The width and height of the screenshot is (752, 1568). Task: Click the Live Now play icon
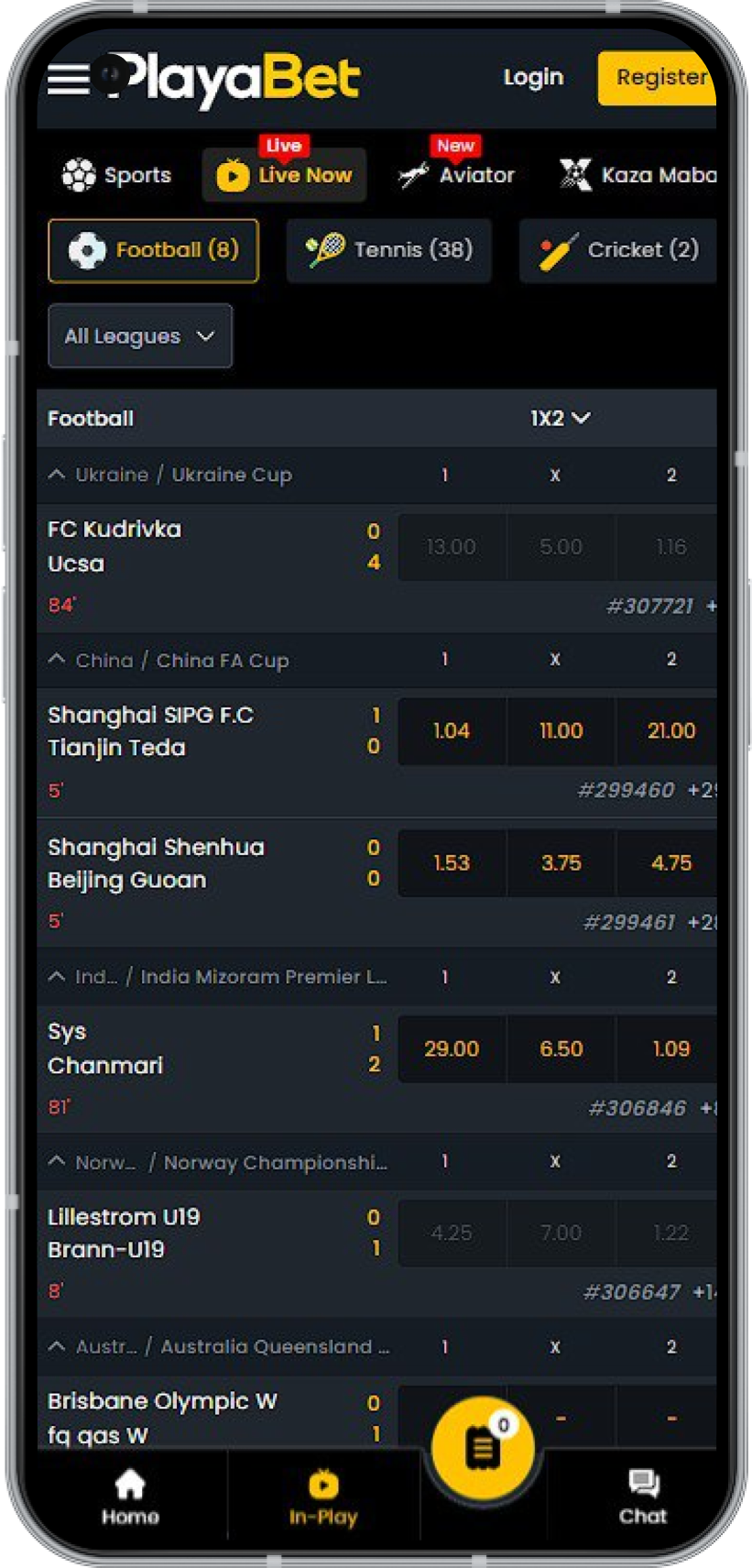[232, 176]
